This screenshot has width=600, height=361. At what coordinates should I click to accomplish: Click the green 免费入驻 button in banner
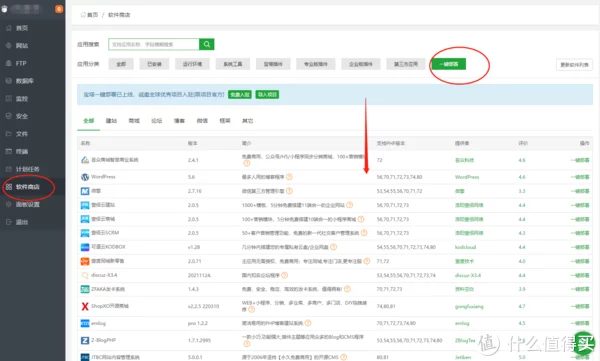click(x=240, y=95)
